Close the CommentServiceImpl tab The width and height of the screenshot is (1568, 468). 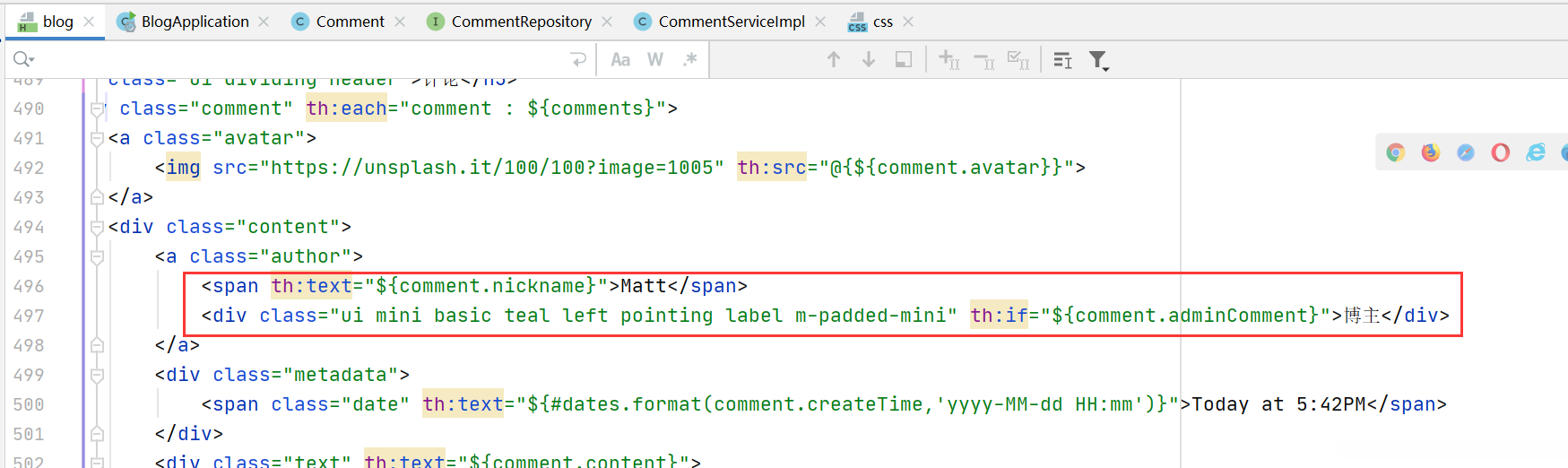[820, 22]
